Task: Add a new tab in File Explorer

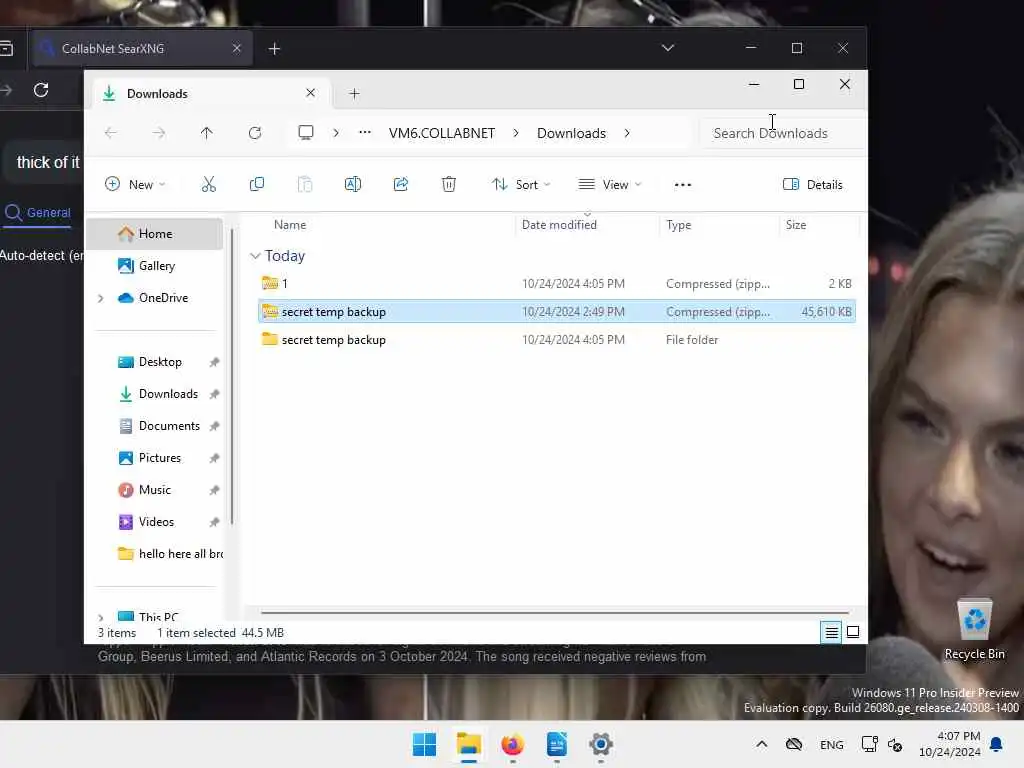Action: click(355, 94)
